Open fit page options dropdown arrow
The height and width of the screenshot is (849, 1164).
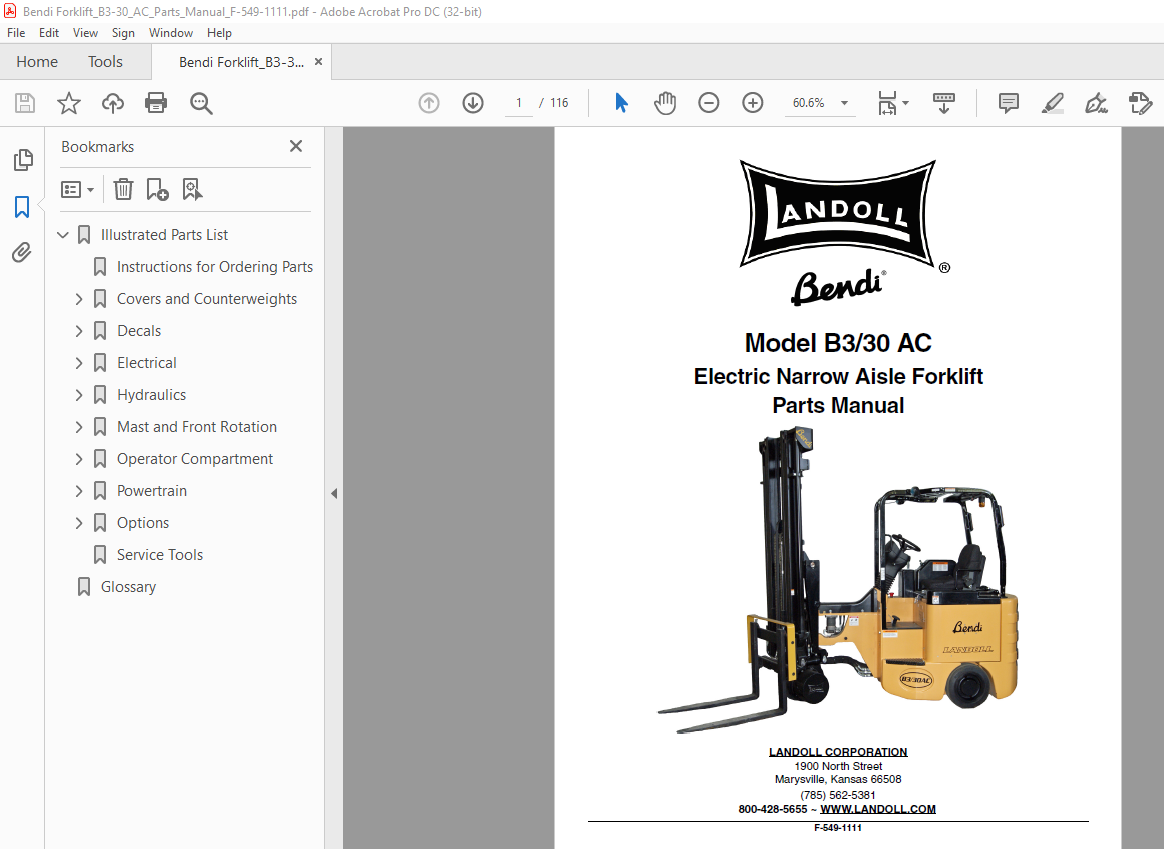(x=905, y=103)
